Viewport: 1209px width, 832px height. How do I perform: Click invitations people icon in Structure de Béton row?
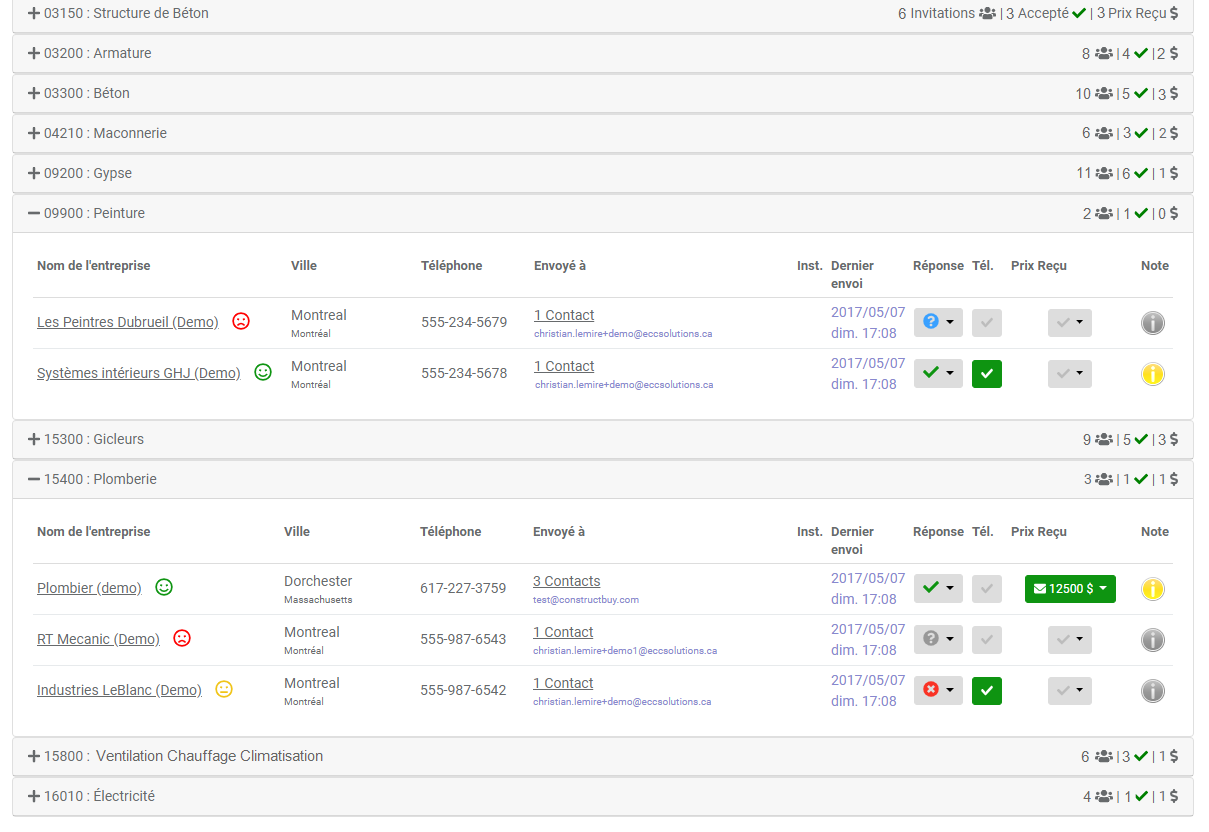988,14
